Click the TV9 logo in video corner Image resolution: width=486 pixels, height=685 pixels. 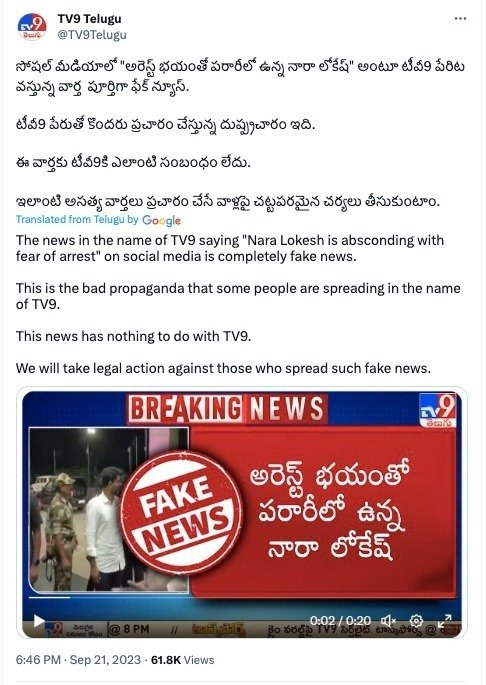coord(437,411)
